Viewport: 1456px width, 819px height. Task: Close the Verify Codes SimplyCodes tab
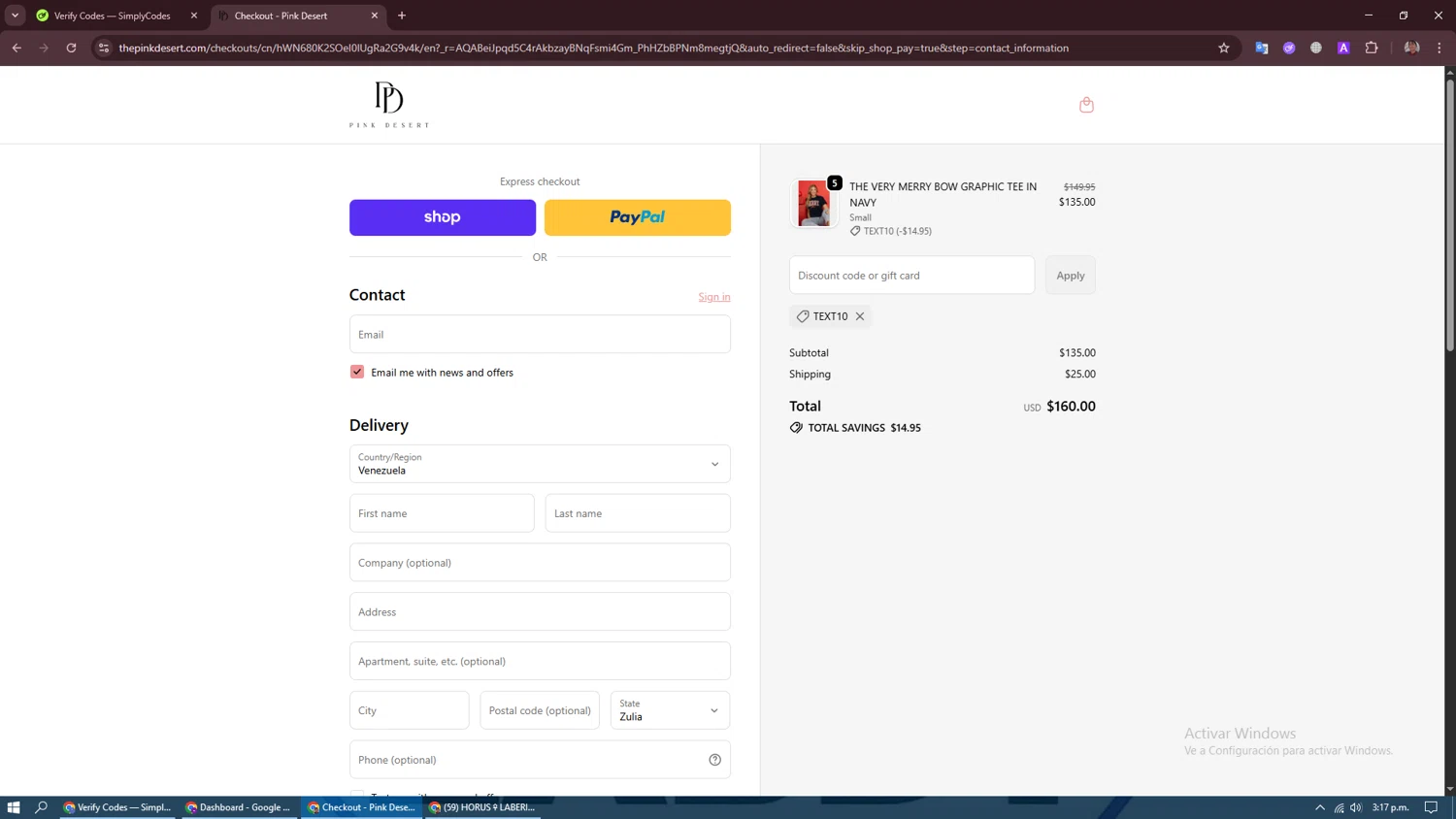[194, 16]
